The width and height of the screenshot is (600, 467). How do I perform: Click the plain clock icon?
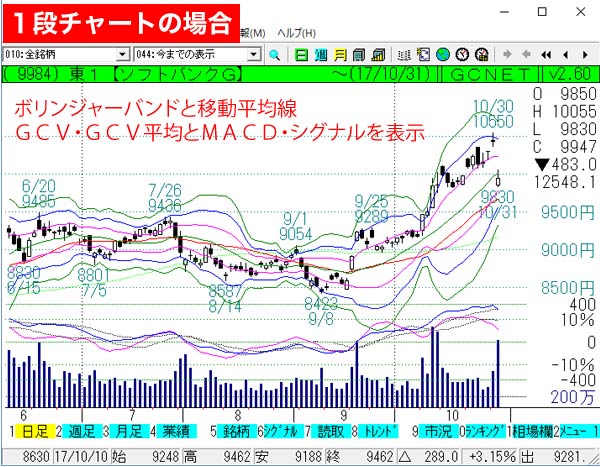coord(462,55)
